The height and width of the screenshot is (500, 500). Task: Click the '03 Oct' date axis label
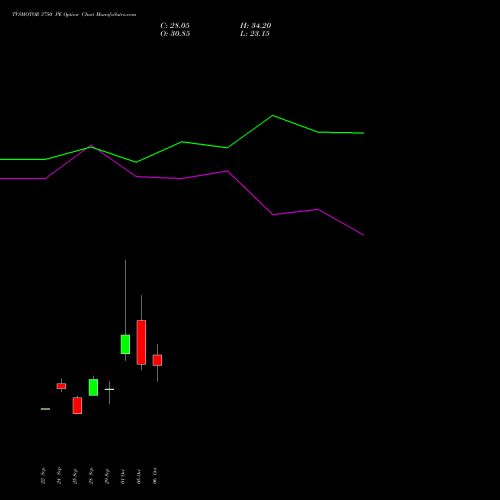pos(139,476)
